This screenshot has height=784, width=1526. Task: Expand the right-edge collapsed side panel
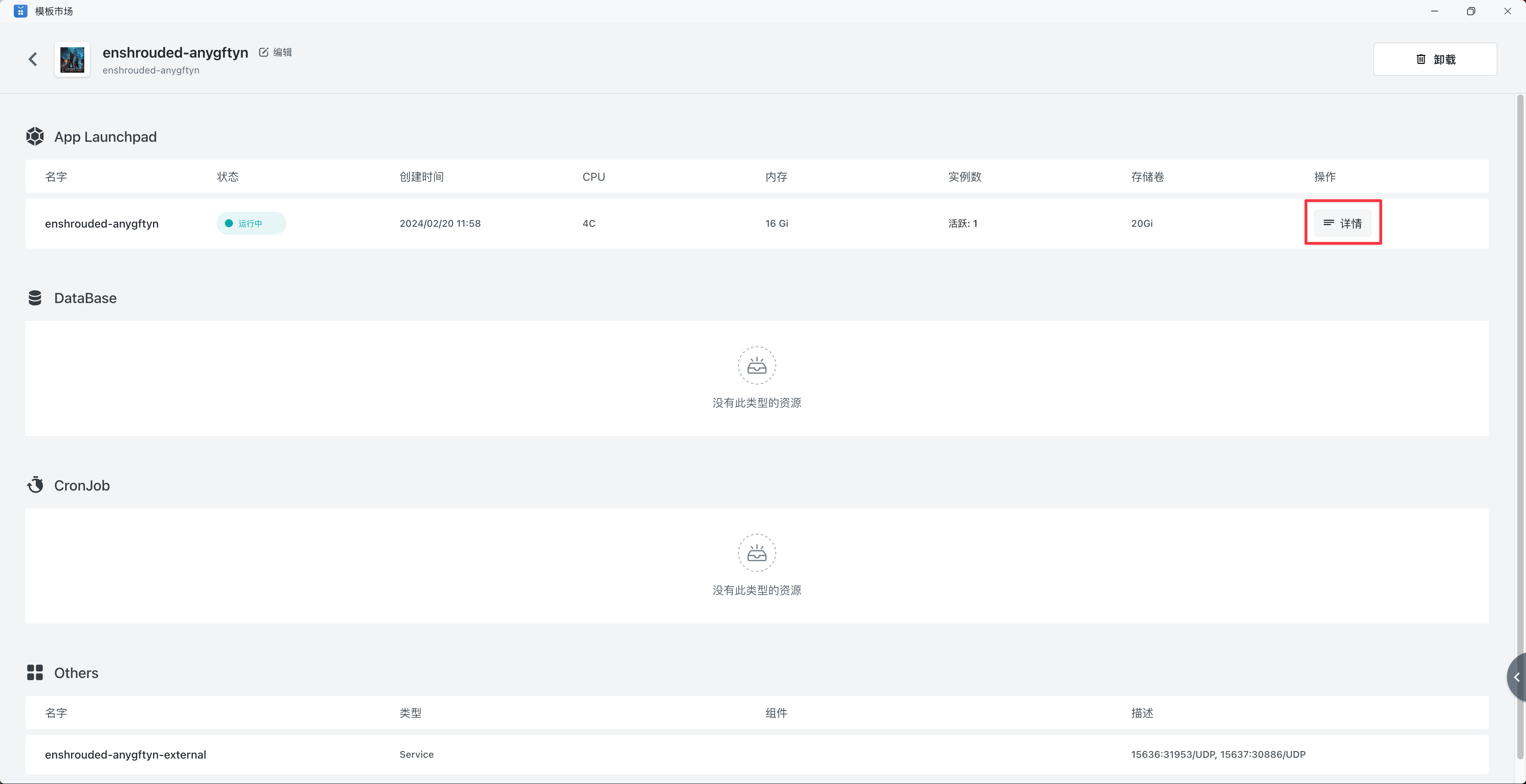pos(1516,677)
